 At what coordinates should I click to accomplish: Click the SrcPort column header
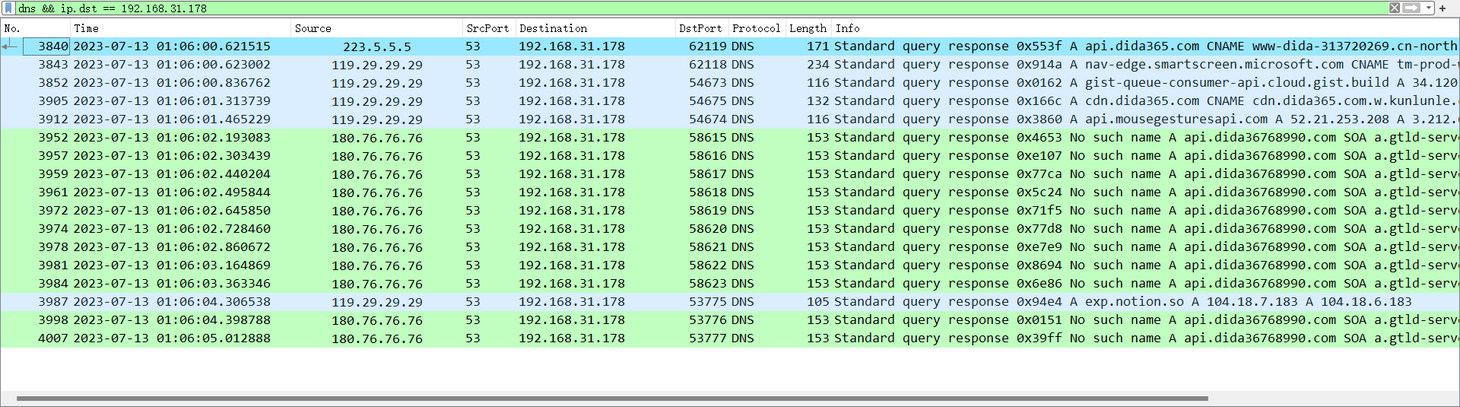(x=487, y=28)
